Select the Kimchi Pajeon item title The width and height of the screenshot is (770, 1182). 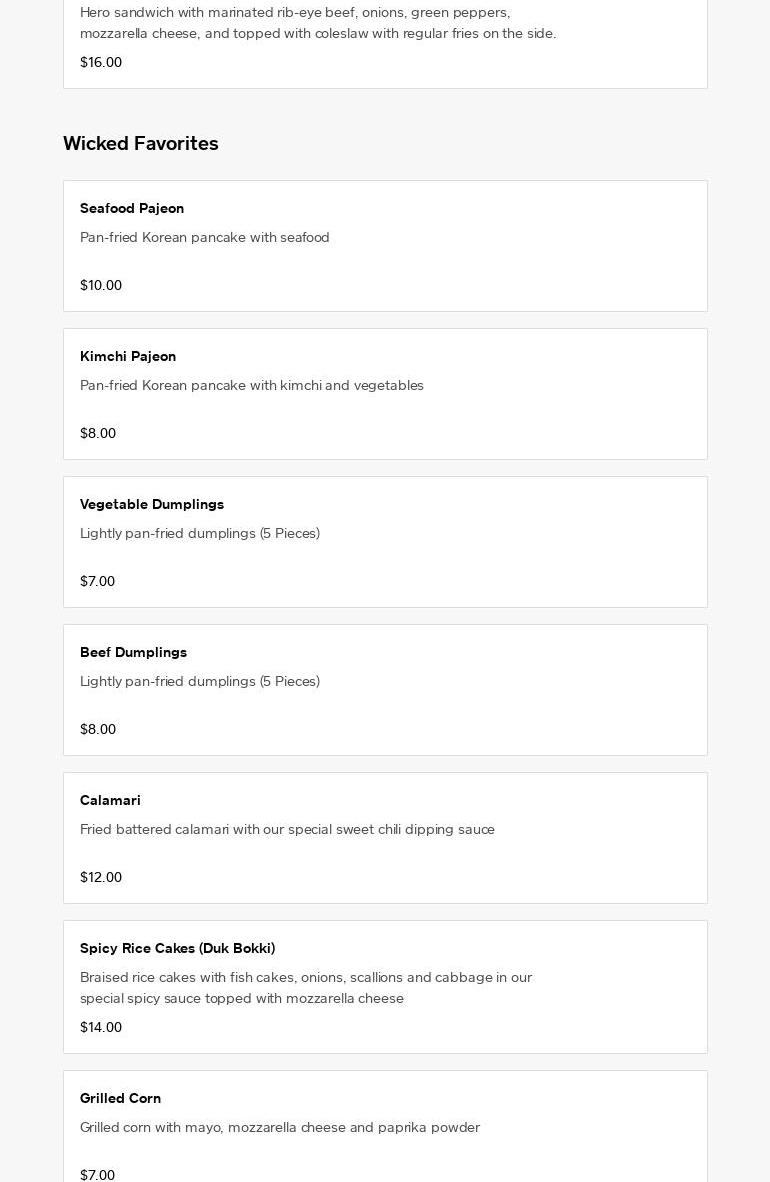point(128,356)
